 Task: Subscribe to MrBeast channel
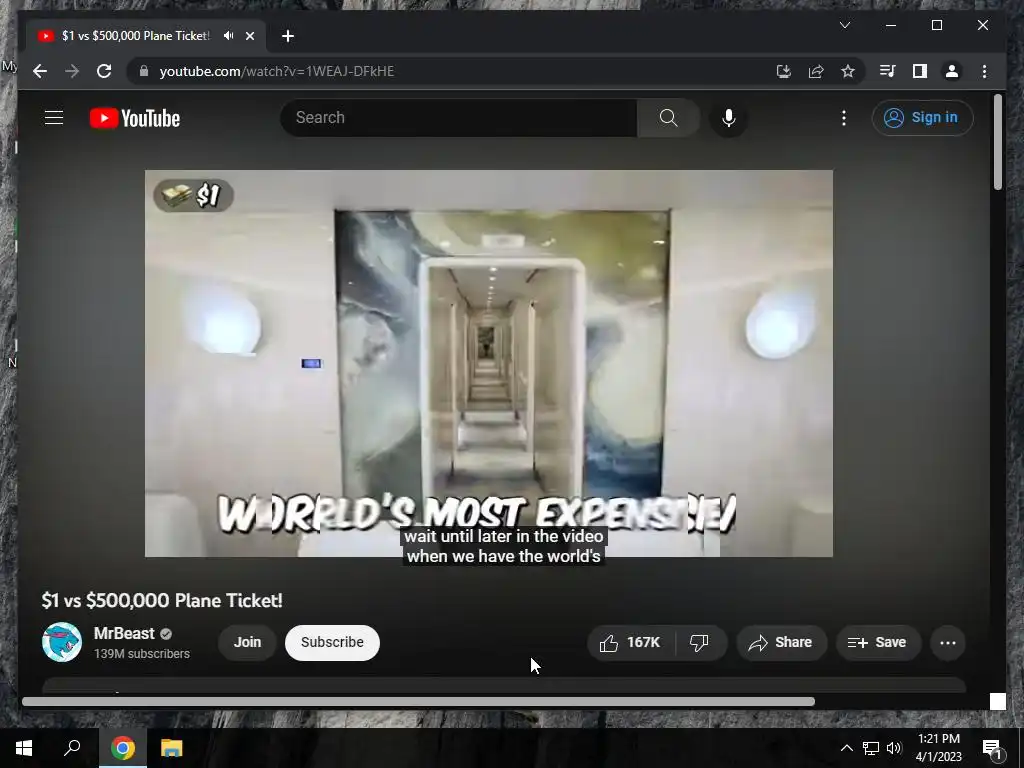332,643
